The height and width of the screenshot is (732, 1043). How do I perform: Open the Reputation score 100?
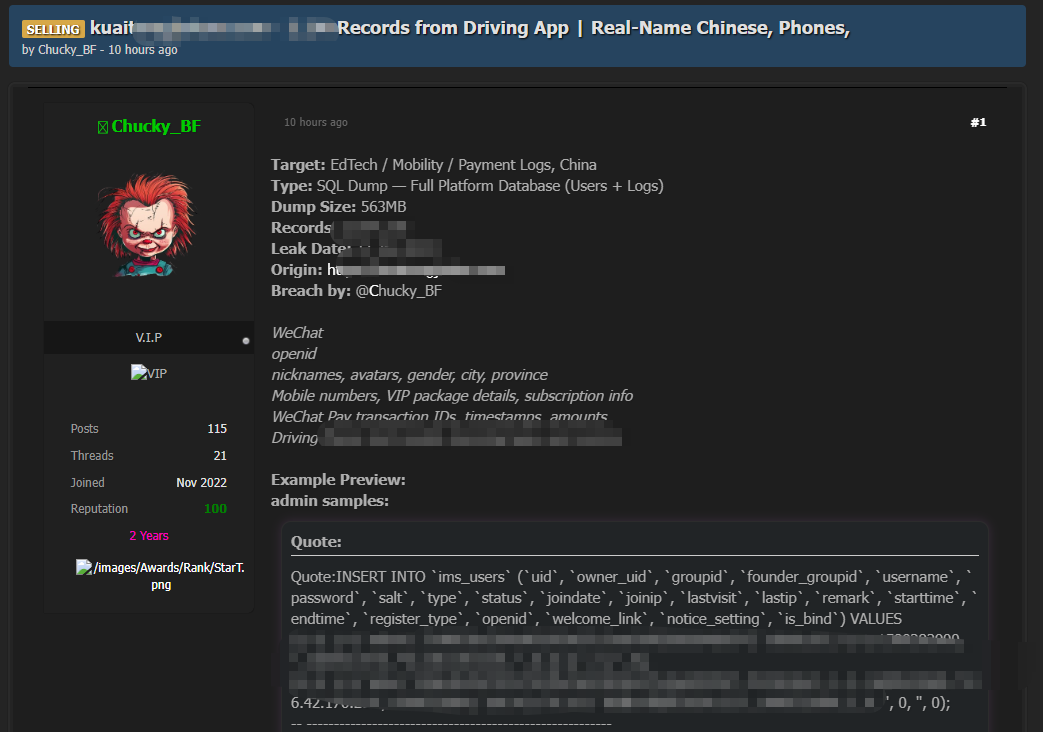pyautogui.click(x=215, y=509)
